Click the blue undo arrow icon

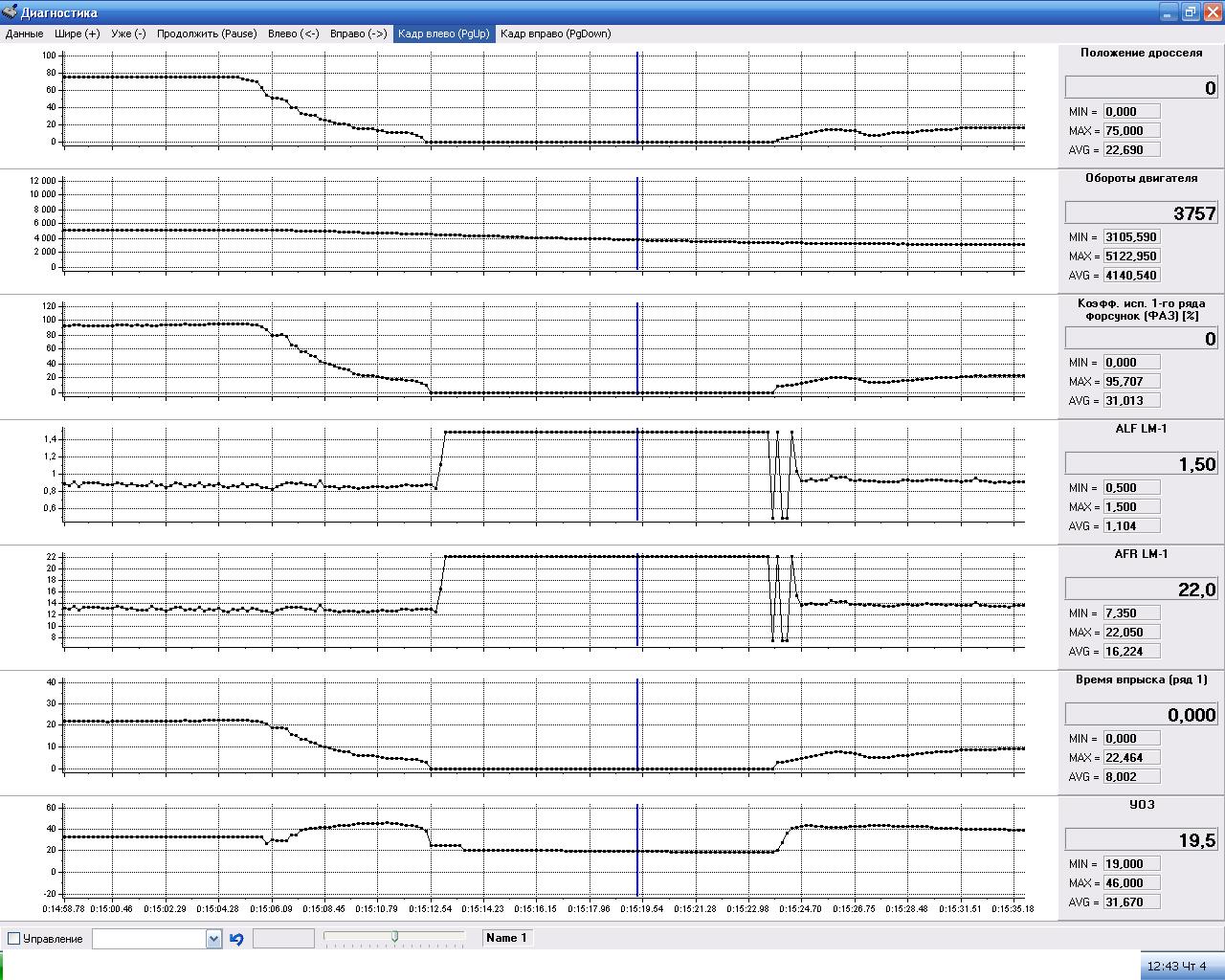click(x=236, y=939)
